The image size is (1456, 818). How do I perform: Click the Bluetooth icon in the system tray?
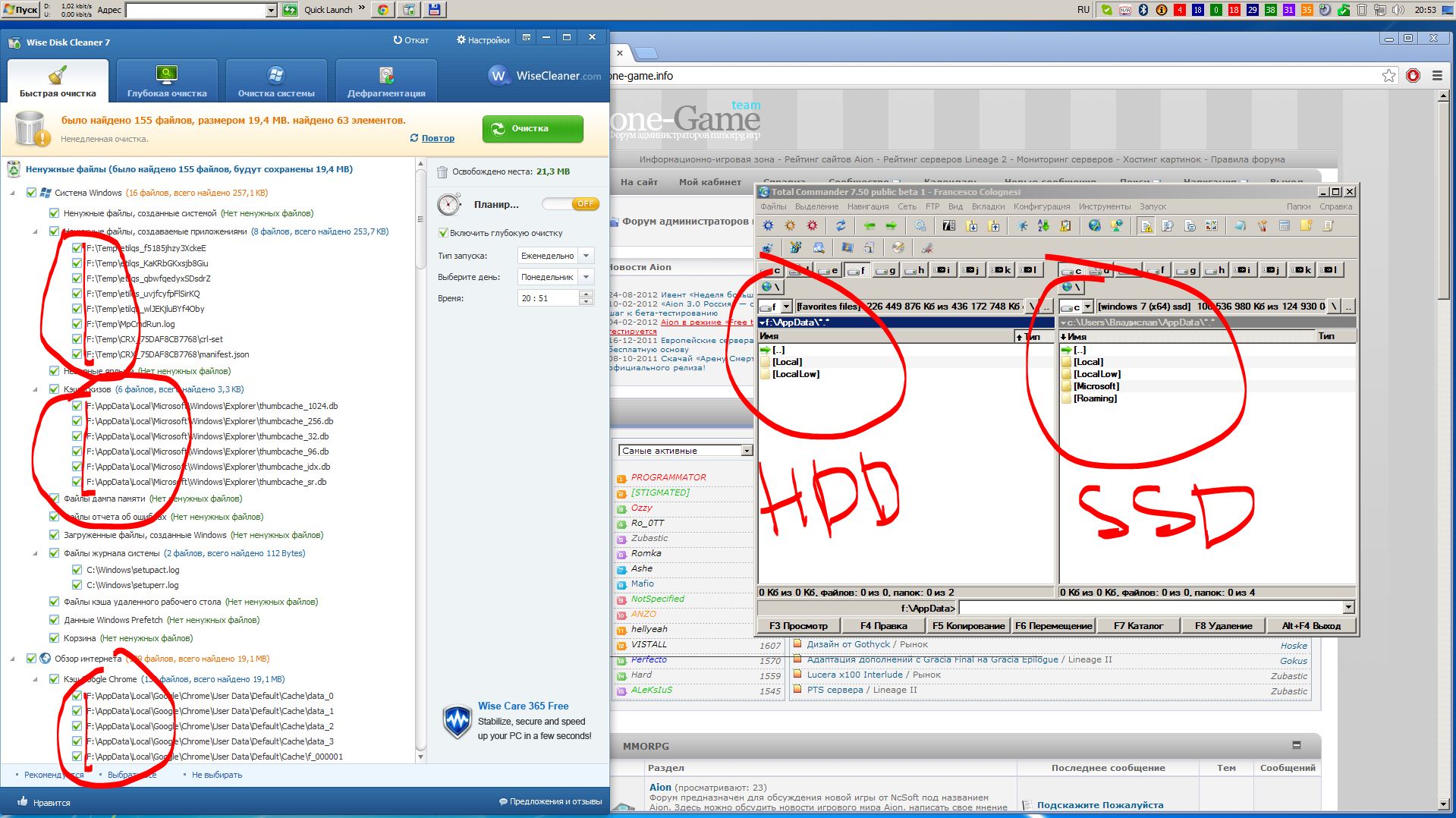coord(1143,10)
